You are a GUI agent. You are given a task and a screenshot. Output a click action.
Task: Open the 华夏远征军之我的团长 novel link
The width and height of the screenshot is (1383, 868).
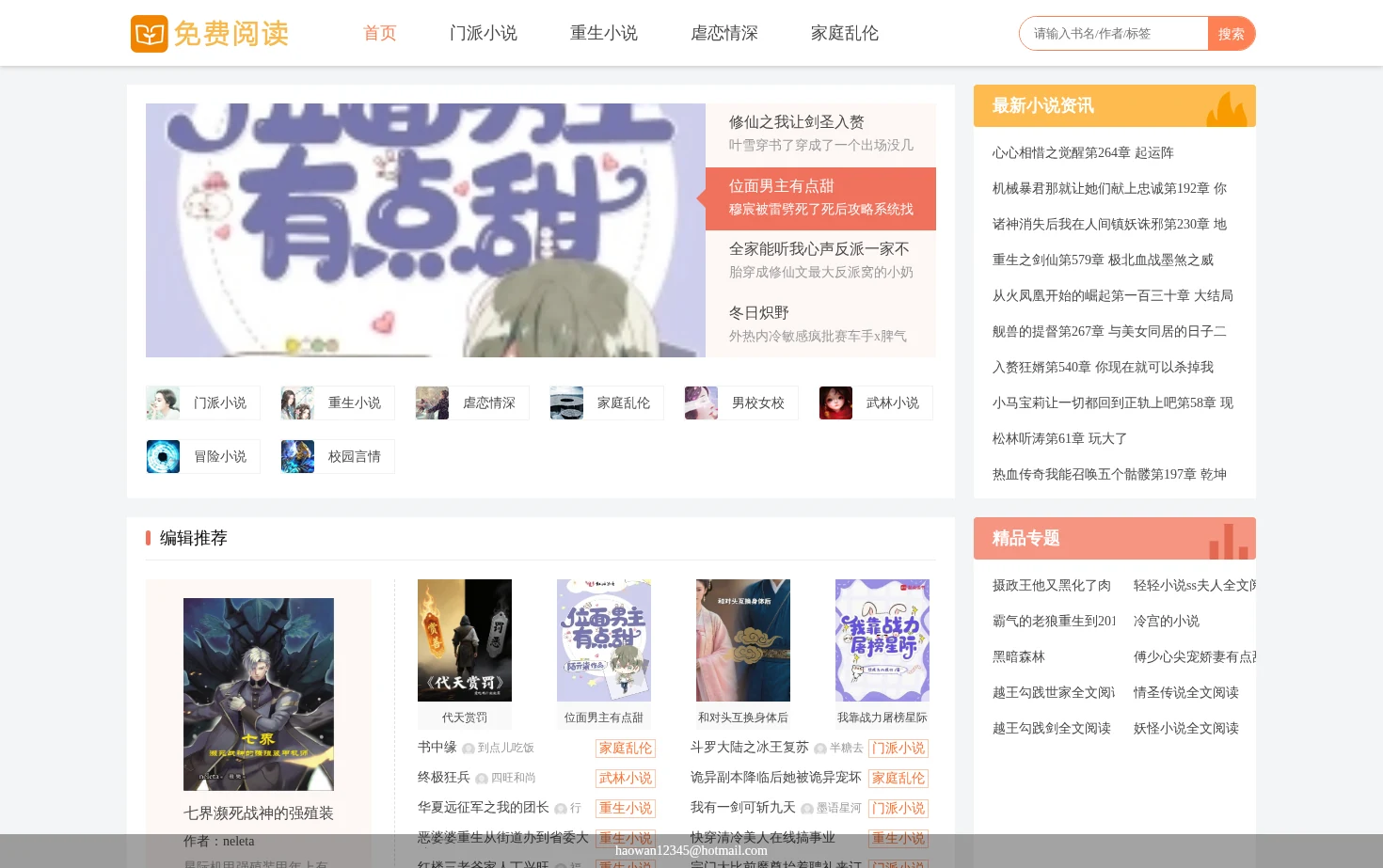pos(484,808)
